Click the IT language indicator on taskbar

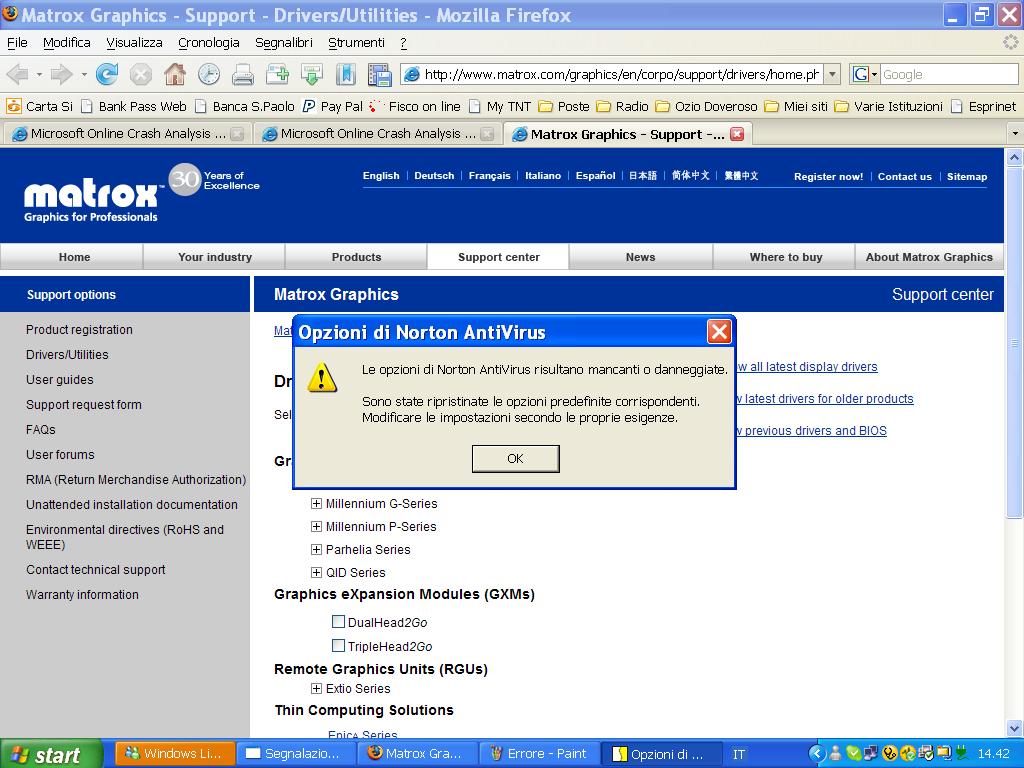(x=739, y=754)
